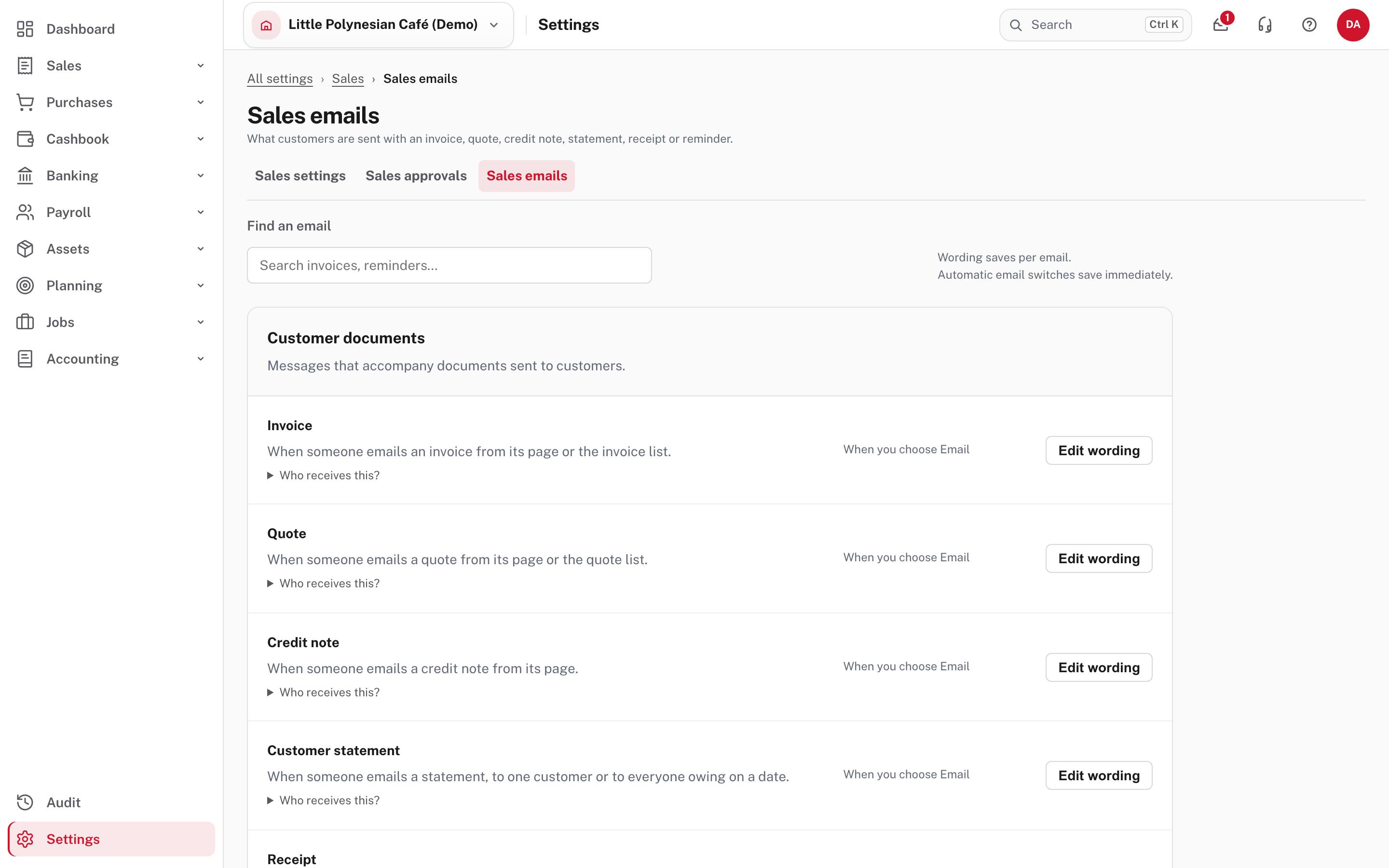This screenshot has width=1389, height=868.
Task: Click the Sales receipt icon in sidebar
Action: 25,66
